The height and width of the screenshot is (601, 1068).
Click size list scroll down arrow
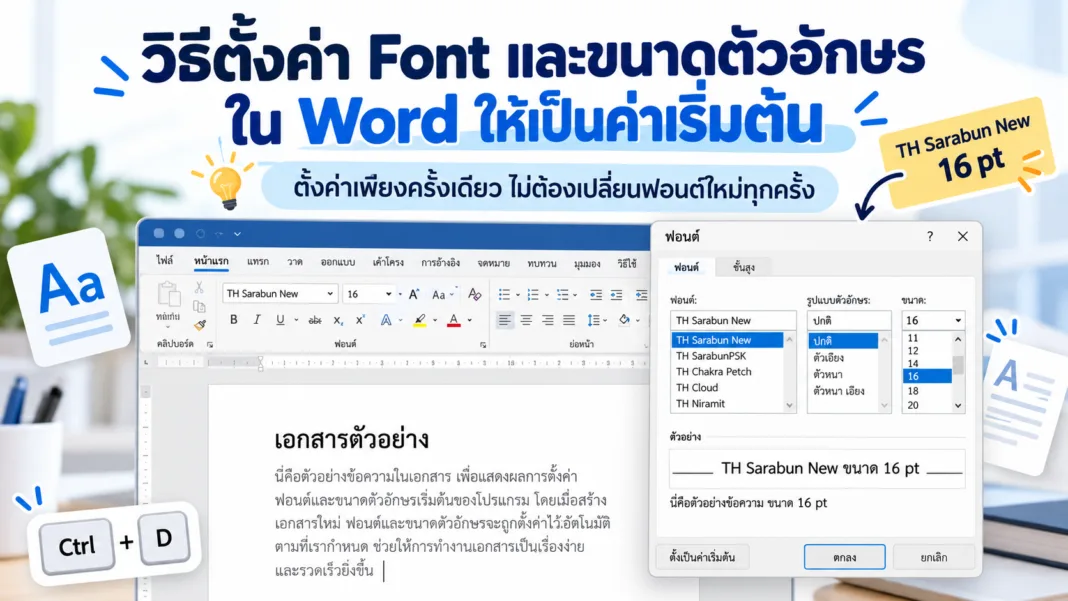pyautogui.click(x=958, y=405)
